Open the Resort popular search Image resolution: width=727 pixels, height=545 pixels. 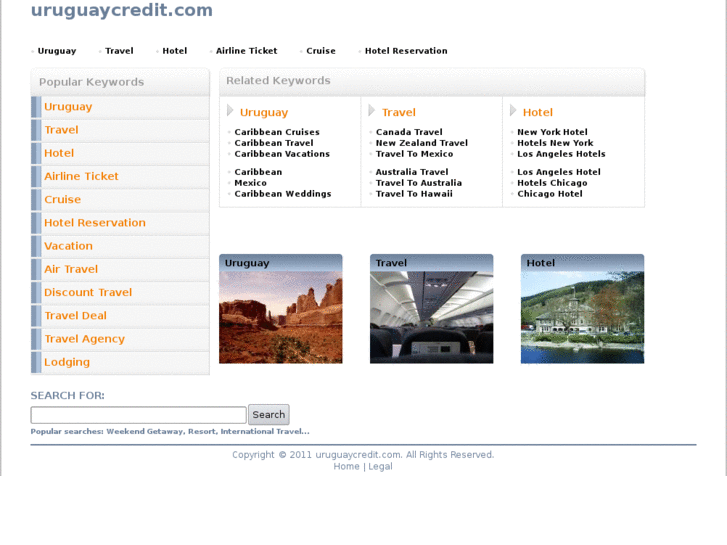(201, 431)
